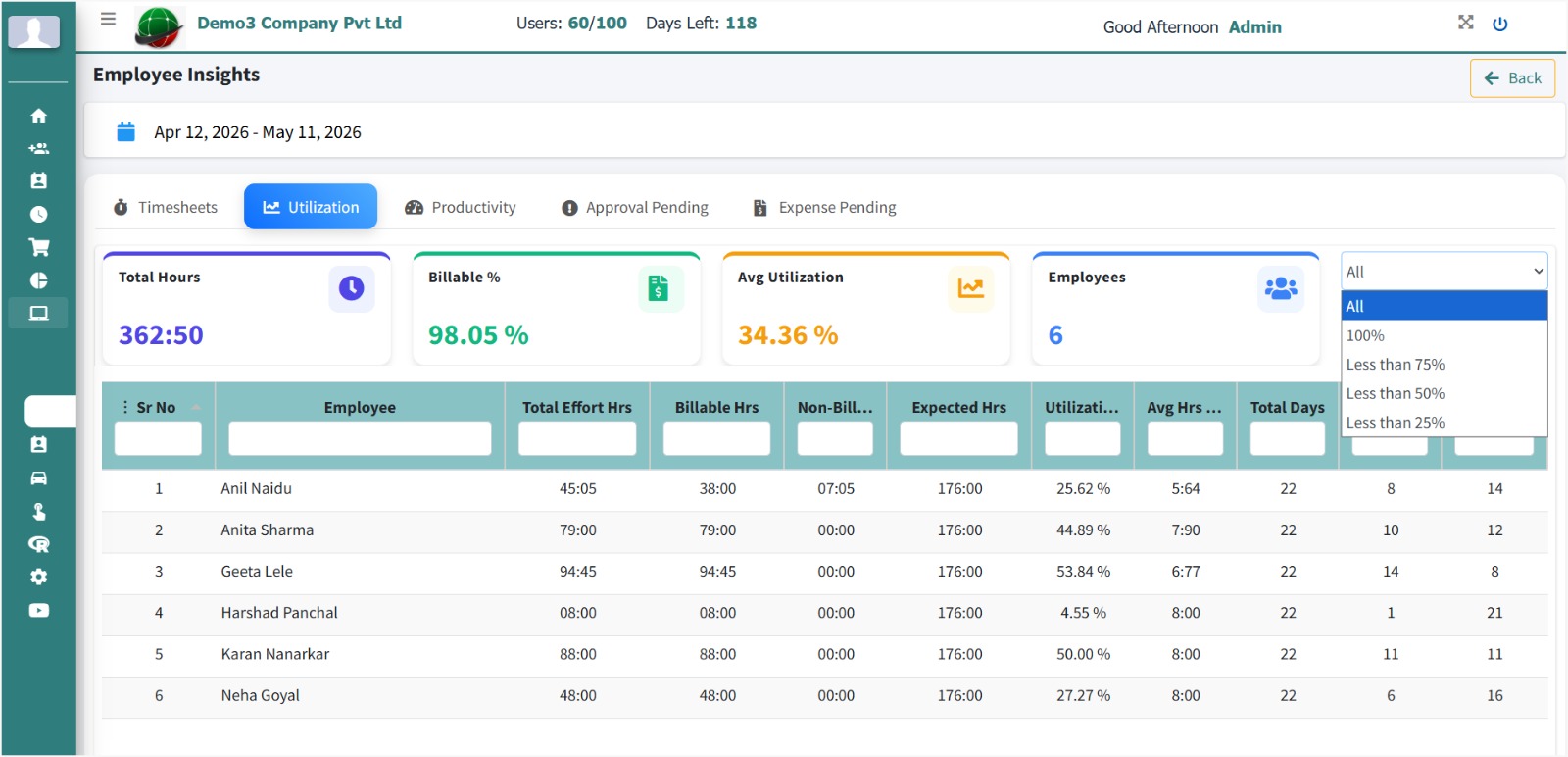
Task: Choose Less than 25% option
Action: click(x=1445, y=422)
